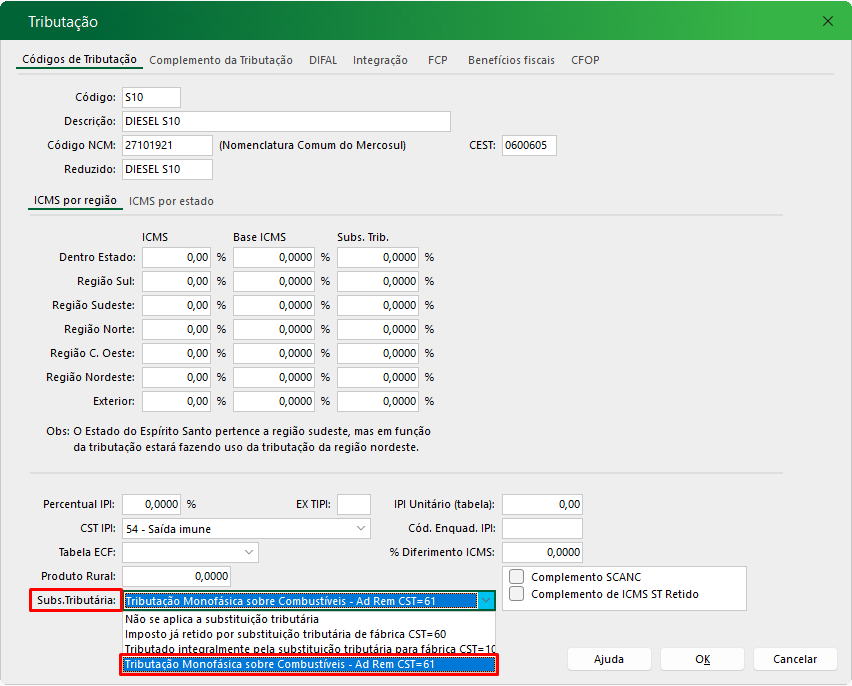Go to the DIFAL tab
Image resolution: width=852 pixels, height=686 pixels.
click(x=323, y=60)
